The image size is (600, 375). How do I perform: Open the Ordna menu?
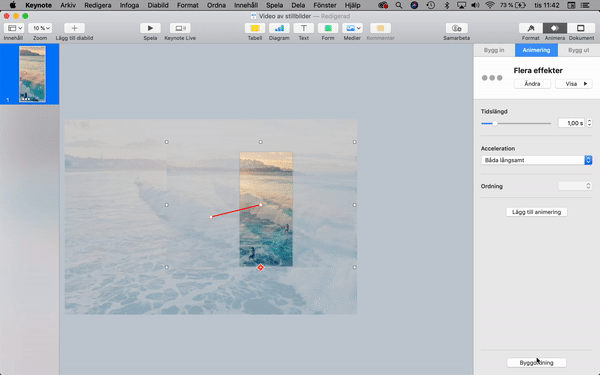point(216,5)
